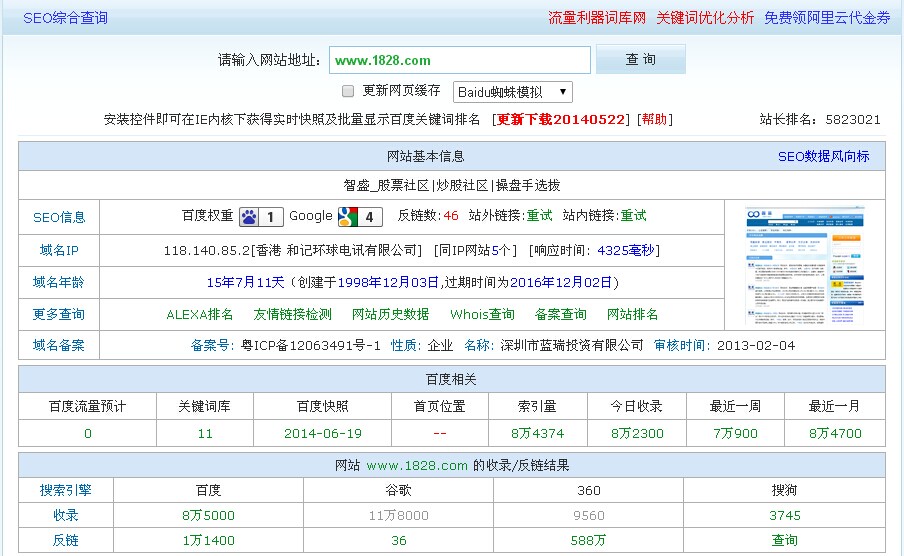Open the 免费领阿里云代金券 link
The height and width of the screenshot is (556, 904).
tap(827, 18)
